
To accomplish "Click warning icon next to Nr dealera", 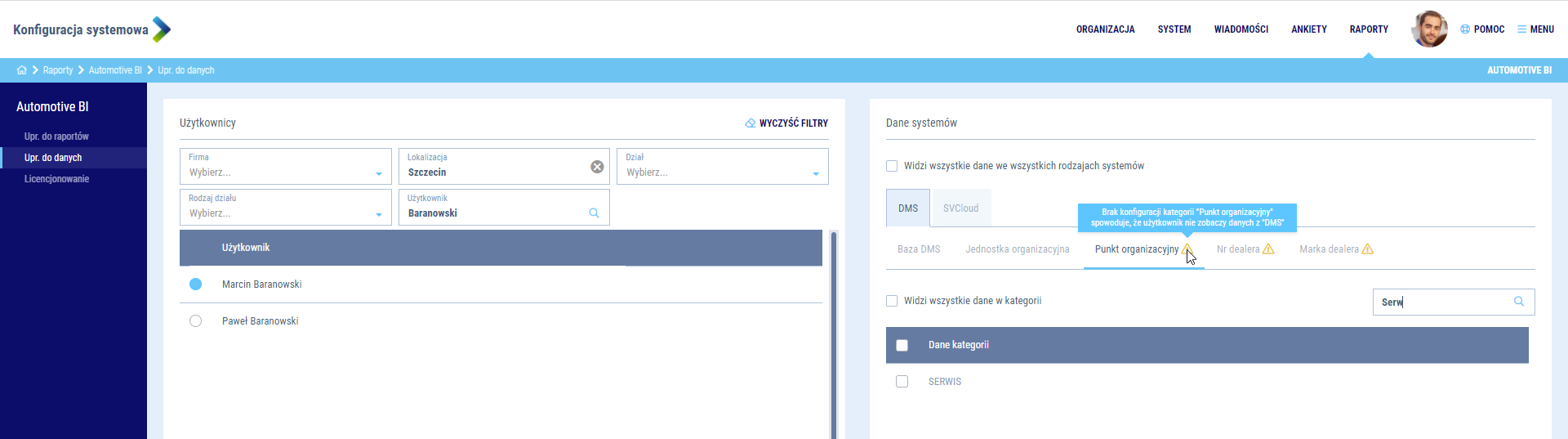I will tap(1268, 249).
